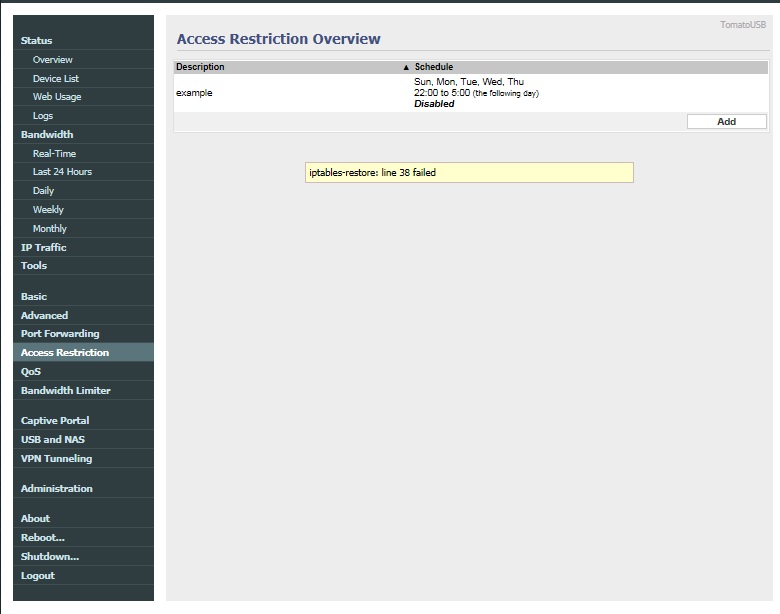Viewport: 780px width, 614px height.
Task: Open Web Usage page
Action: point(57,97)
